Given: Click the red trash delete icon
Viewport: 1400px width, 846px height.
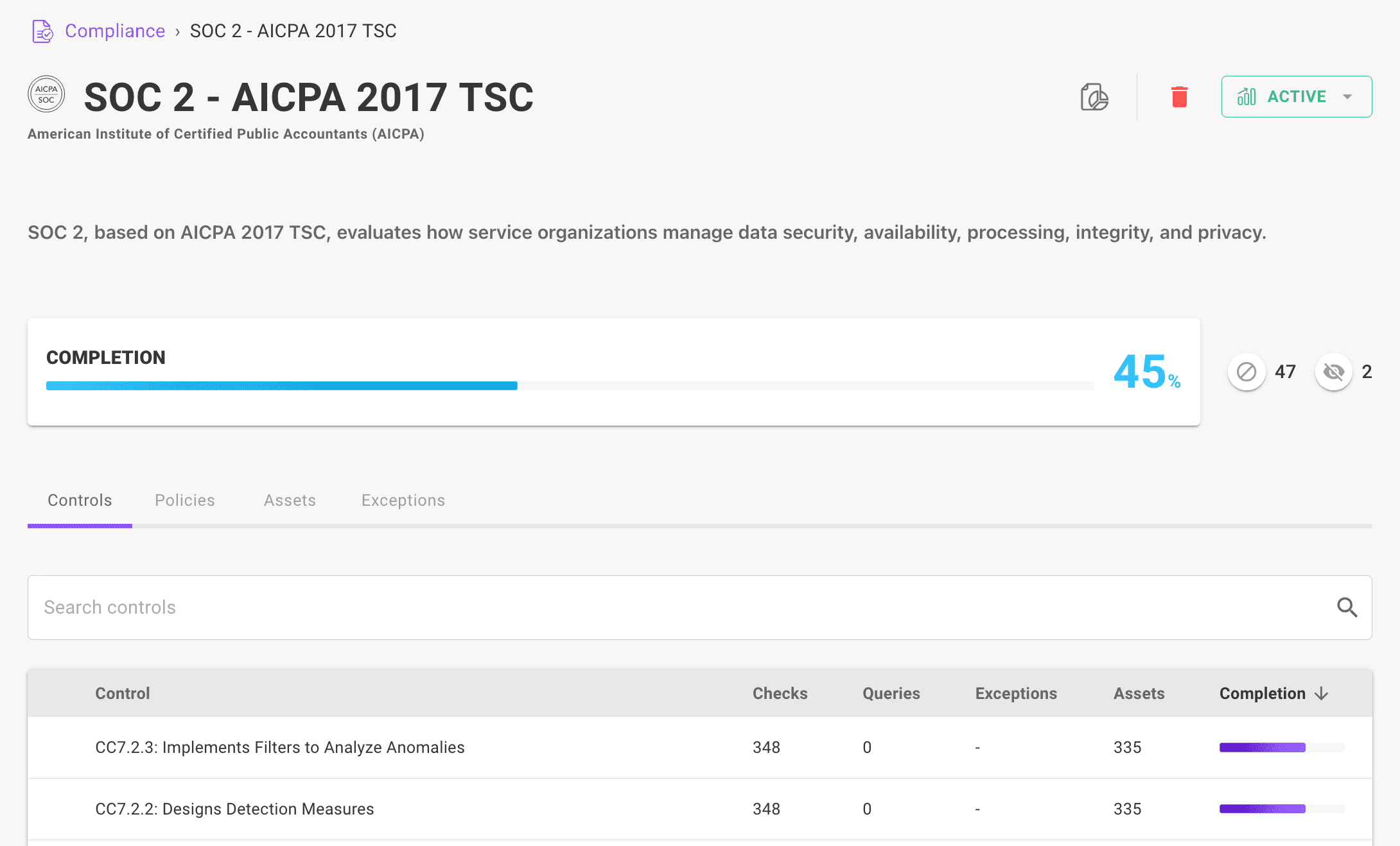Looking at the screenshot, I should pyautogui.click(x=1180, y=97).
